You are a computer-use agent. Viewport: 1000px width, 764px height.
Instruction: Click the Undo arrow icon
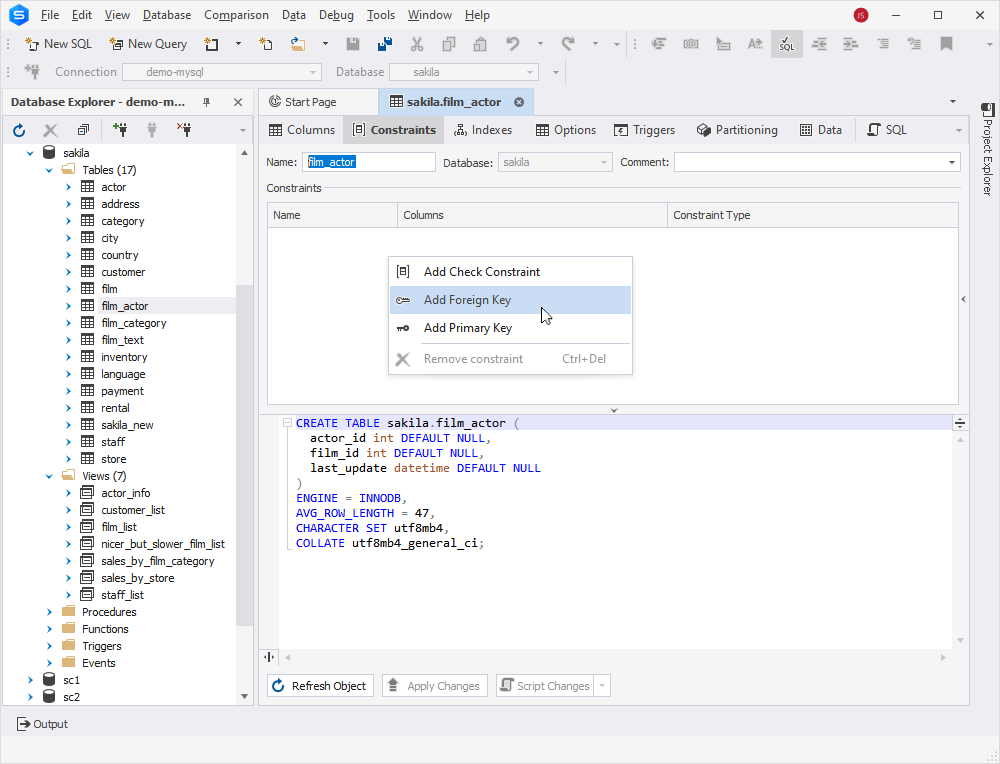(513, 44)
